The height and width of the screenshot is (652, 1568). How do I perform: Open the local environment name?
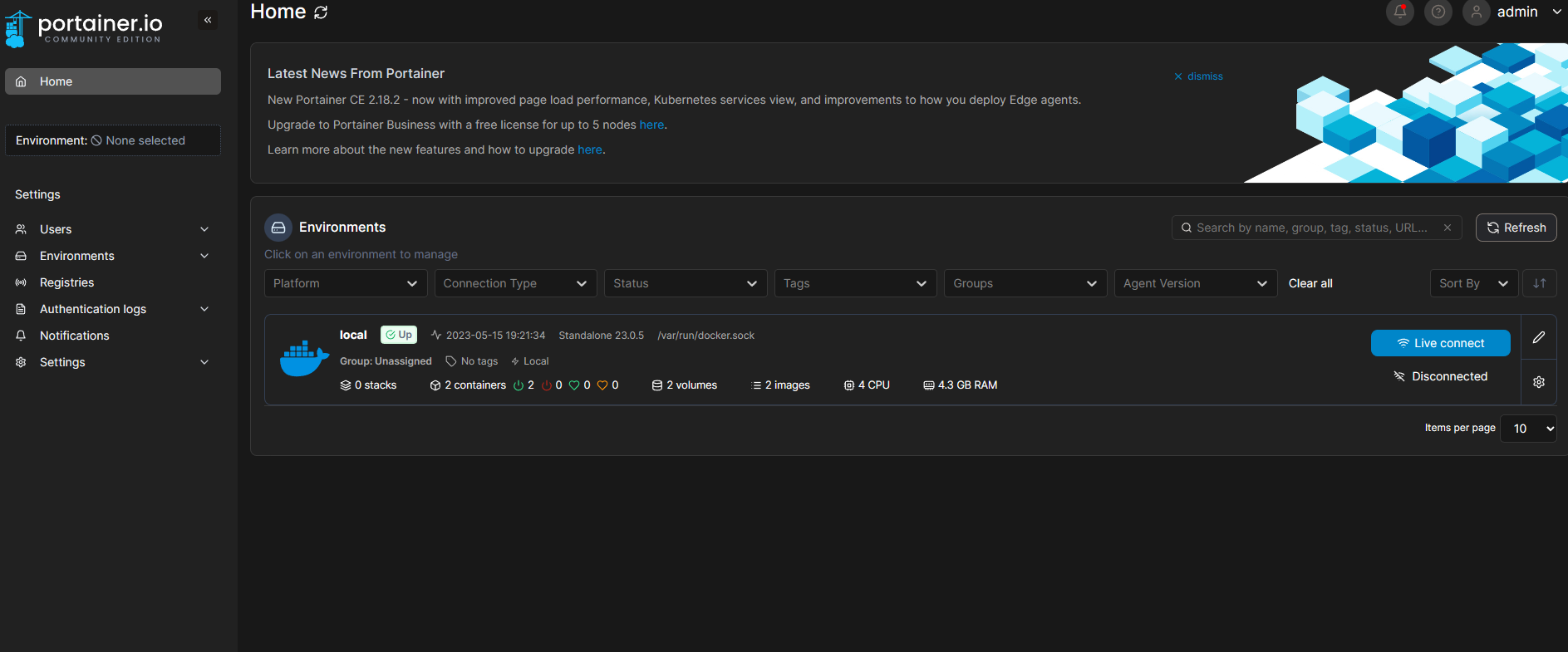(x=353, y=335)
